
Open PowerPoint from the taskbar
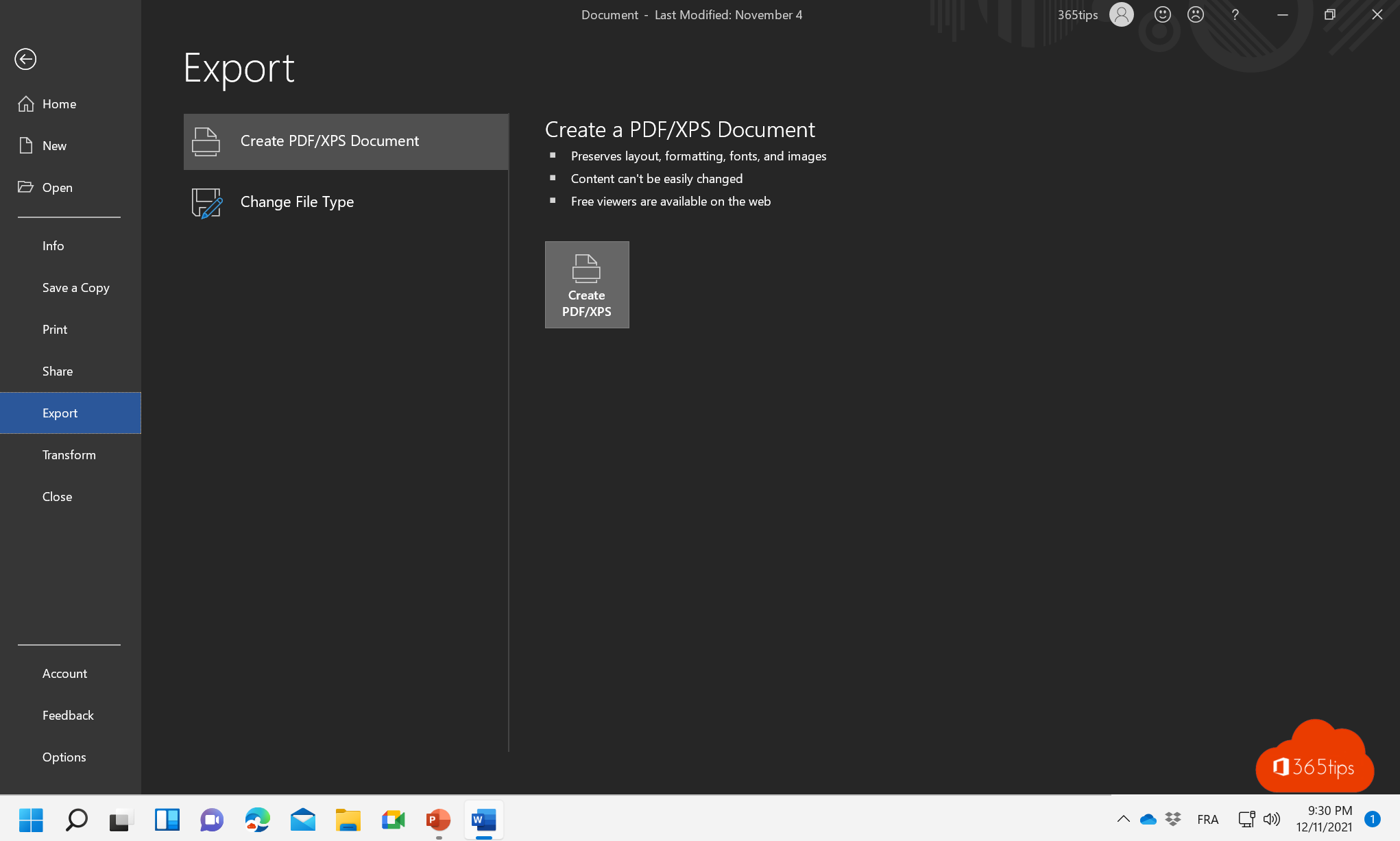tap(438, 820)
